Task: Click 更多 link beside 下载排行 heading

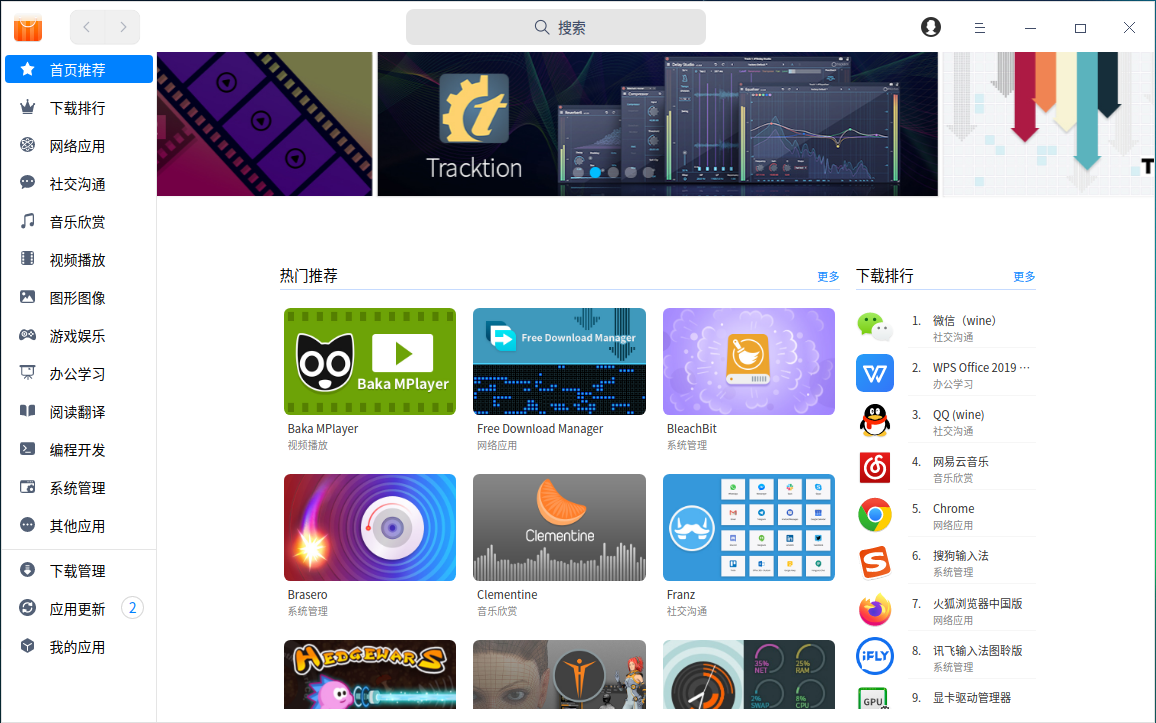Action: click(1024, 276)
